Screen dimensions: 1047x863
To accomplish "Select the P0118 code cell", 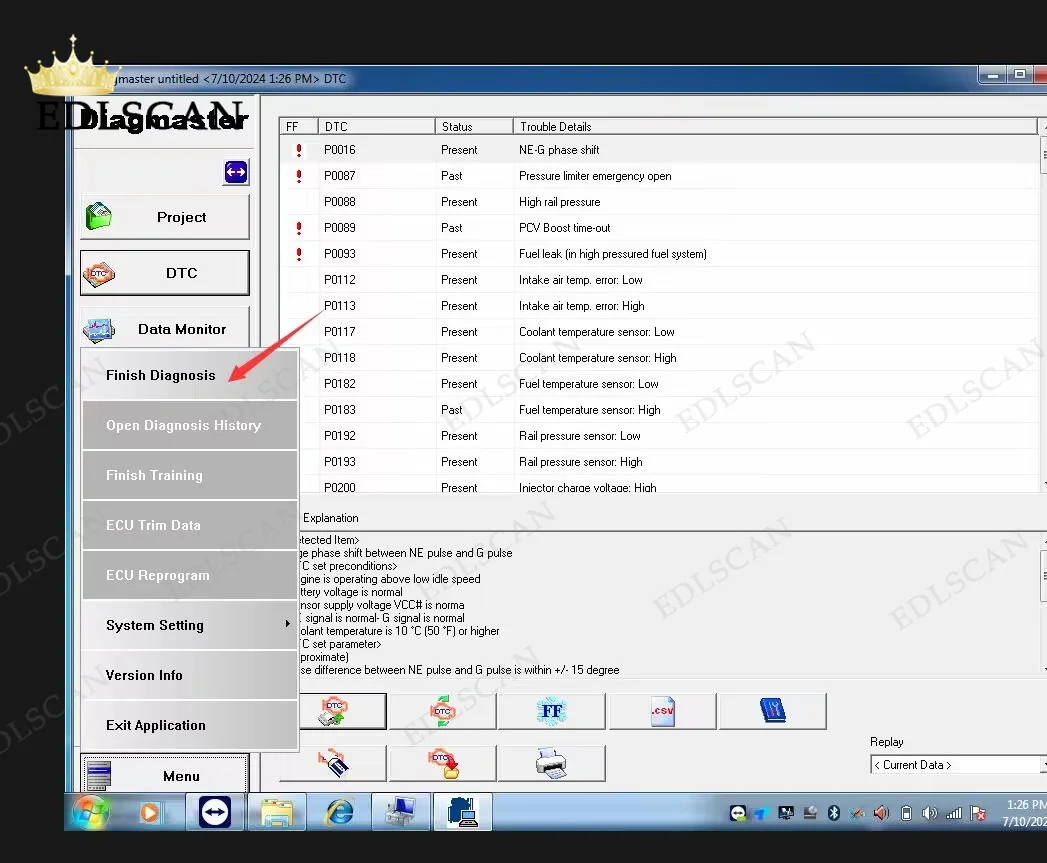I will pos(340,358).
